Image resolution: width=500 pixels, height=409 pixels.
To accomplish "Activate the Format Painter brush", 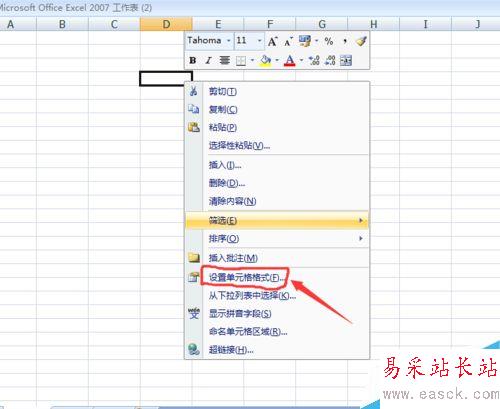I will pyautogui.click(x=361, y=41).
